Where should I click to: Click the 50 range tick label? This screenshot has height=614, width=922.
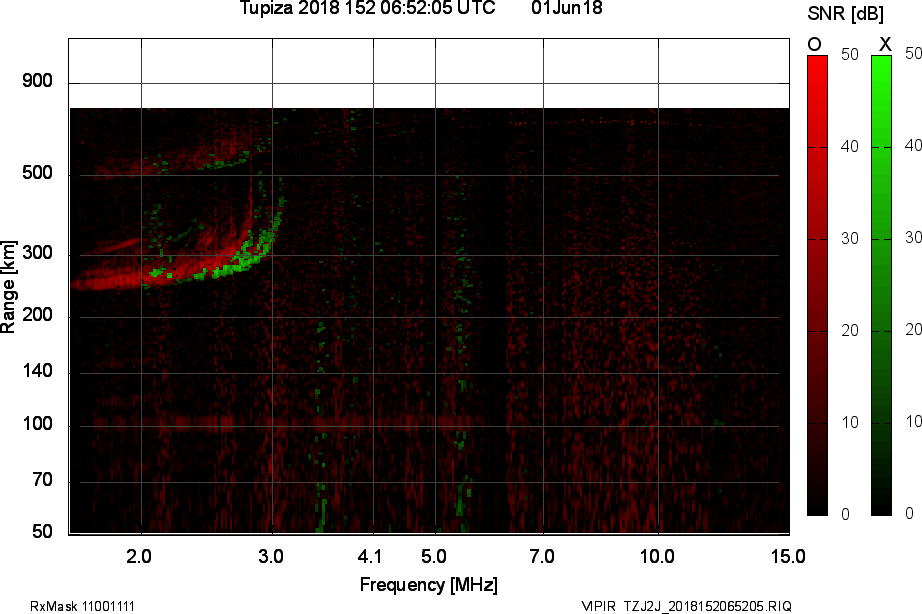[42, 532]
